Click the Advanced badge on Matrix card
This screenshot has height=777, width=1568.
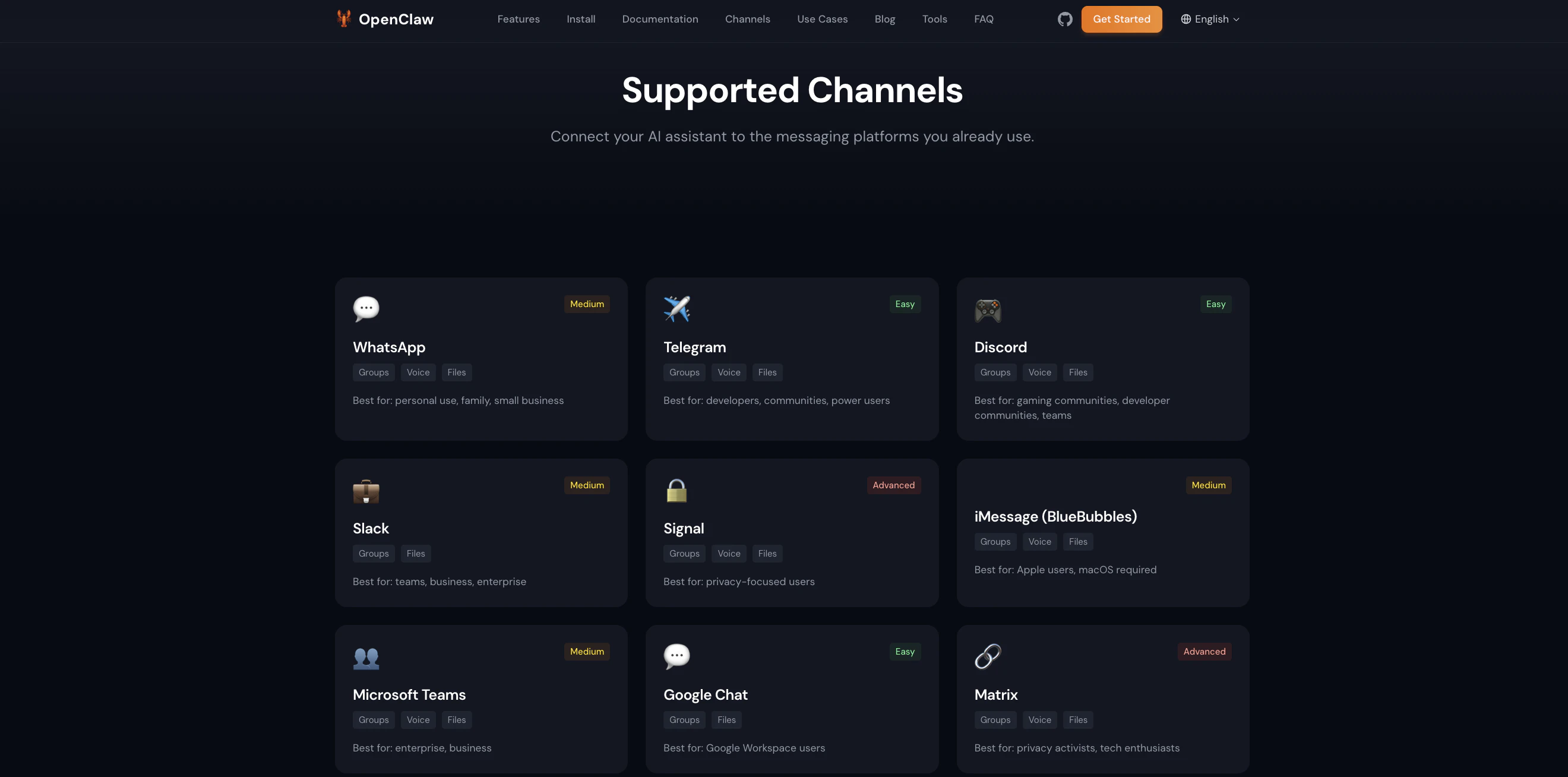point(1204,652)
